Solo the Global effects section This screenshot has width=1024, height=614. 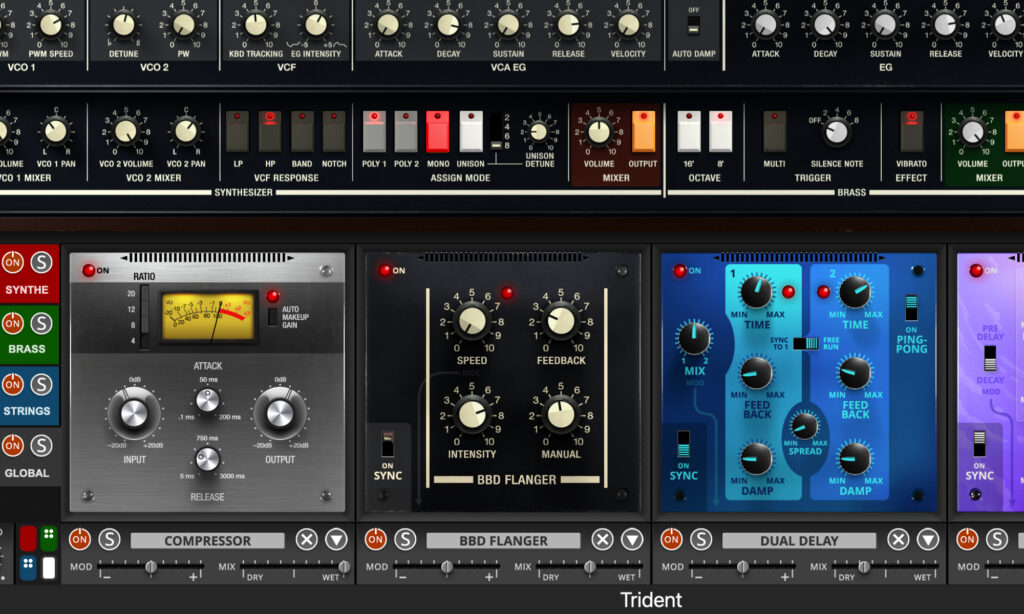pos(41,446)
